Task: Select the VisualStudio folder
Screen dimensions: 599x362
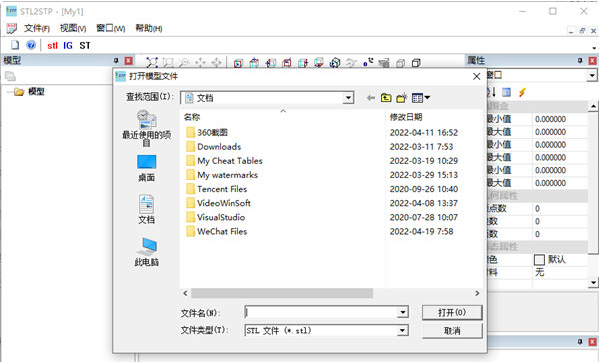Action: (x=215, y=217)
